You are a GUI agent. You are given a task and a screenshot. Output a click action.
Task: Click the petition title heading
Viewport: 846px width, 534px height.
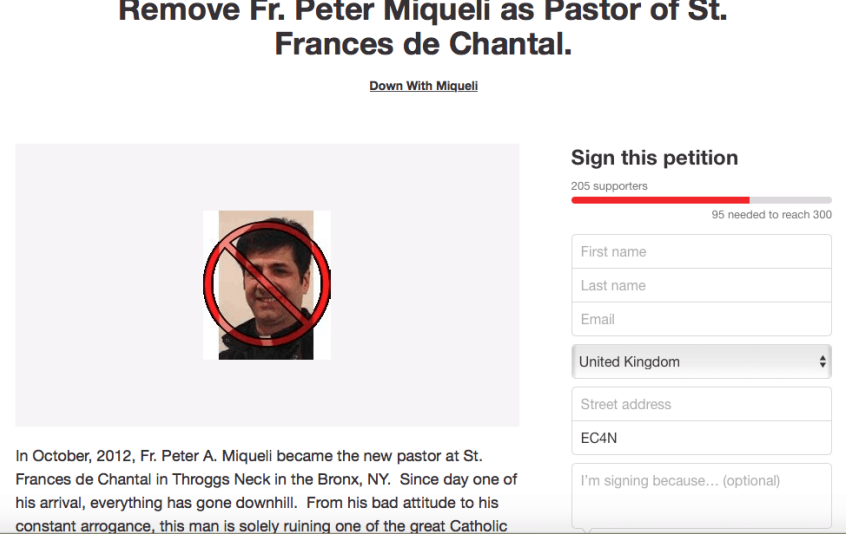pos(423,28)
